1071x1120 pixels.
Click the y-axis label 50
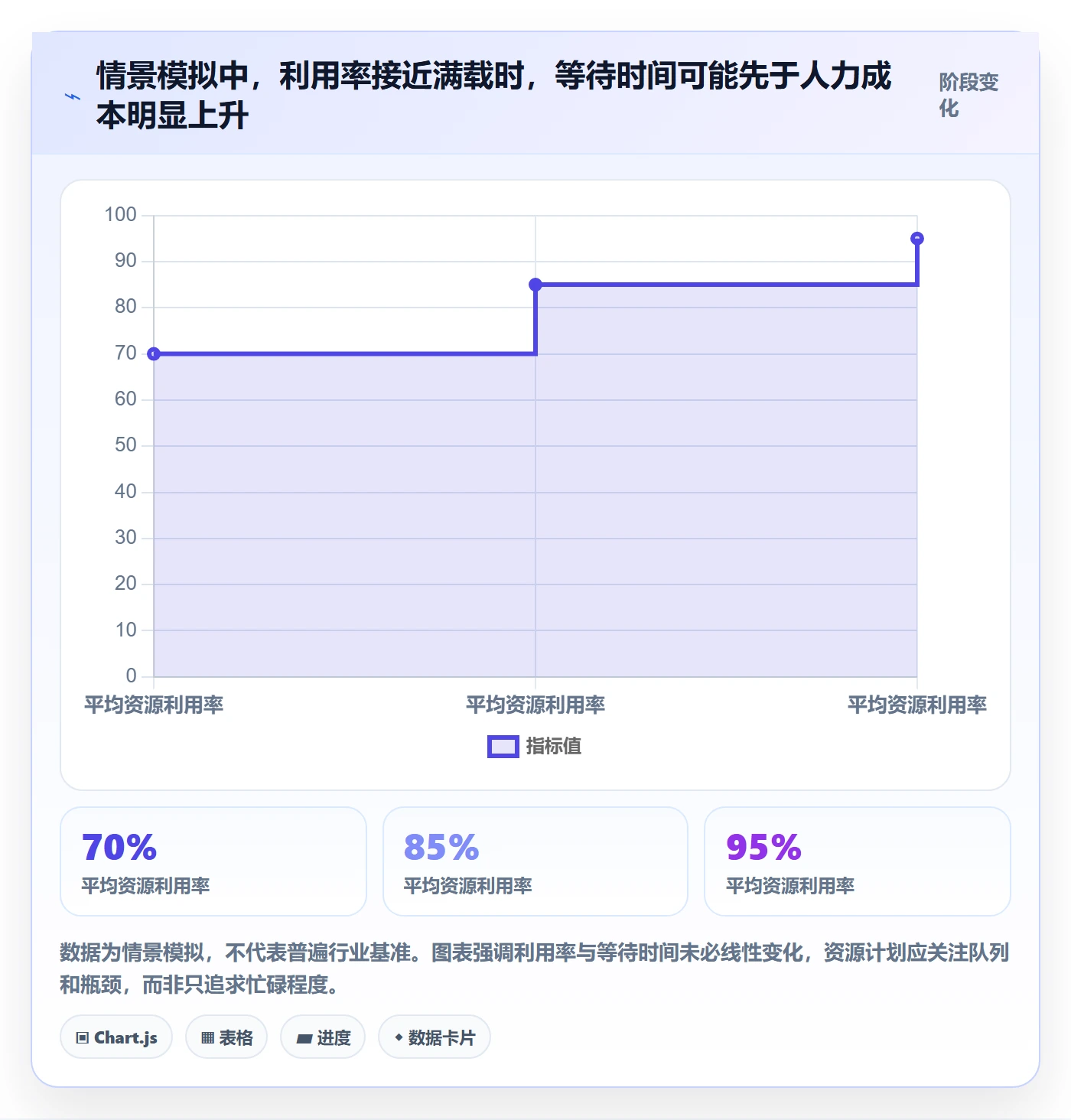(125, 445)
